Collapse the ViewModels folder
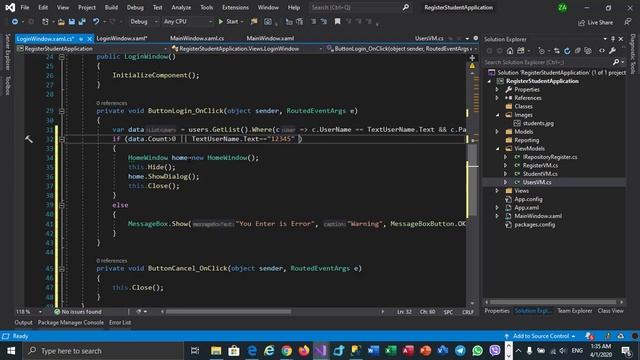This screenshot has width=640, height=360. click(497, 149)
